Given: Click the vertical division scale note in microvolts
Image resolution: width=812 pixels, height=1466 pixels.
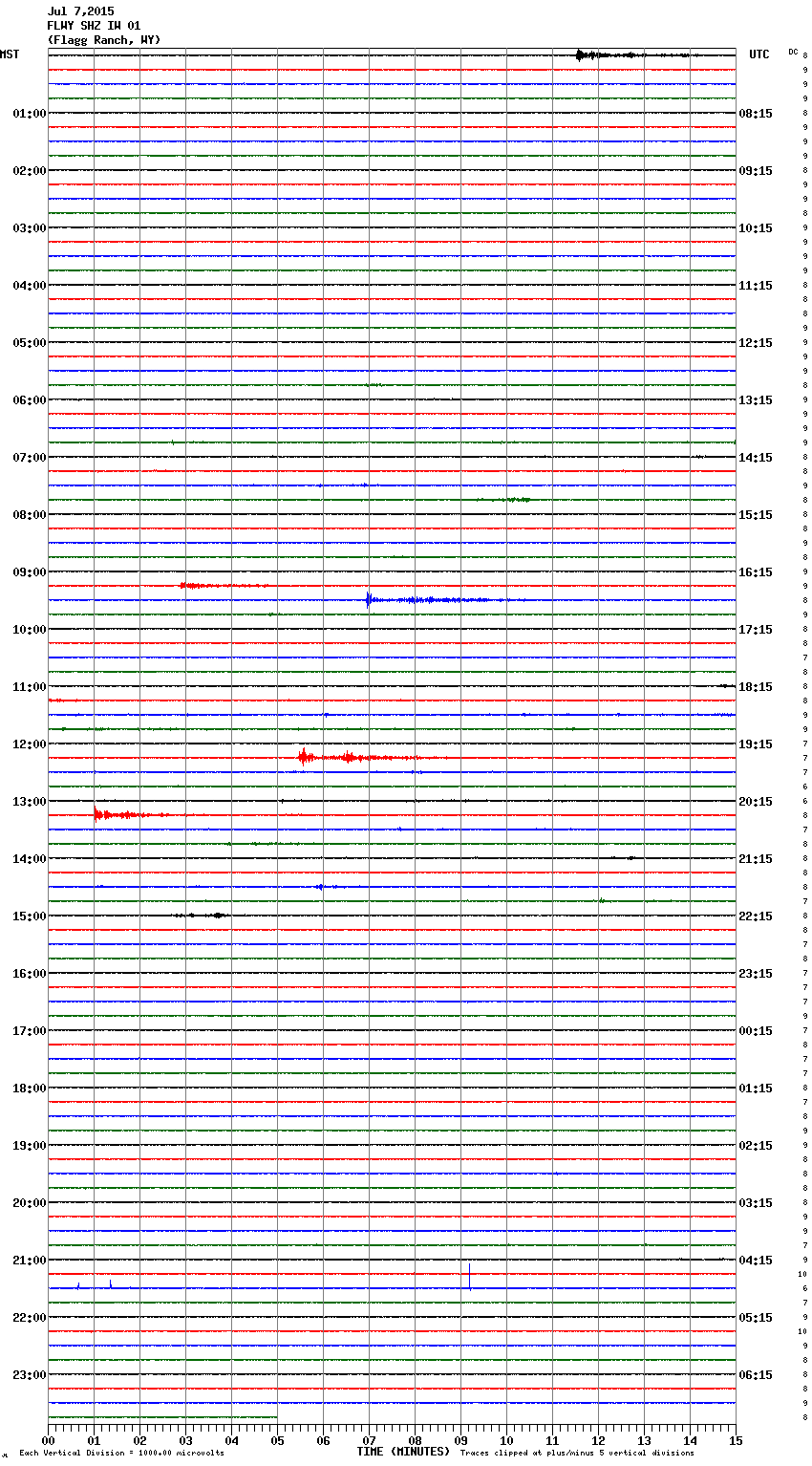Looking at the screenshot, I should click(121, 1454).
